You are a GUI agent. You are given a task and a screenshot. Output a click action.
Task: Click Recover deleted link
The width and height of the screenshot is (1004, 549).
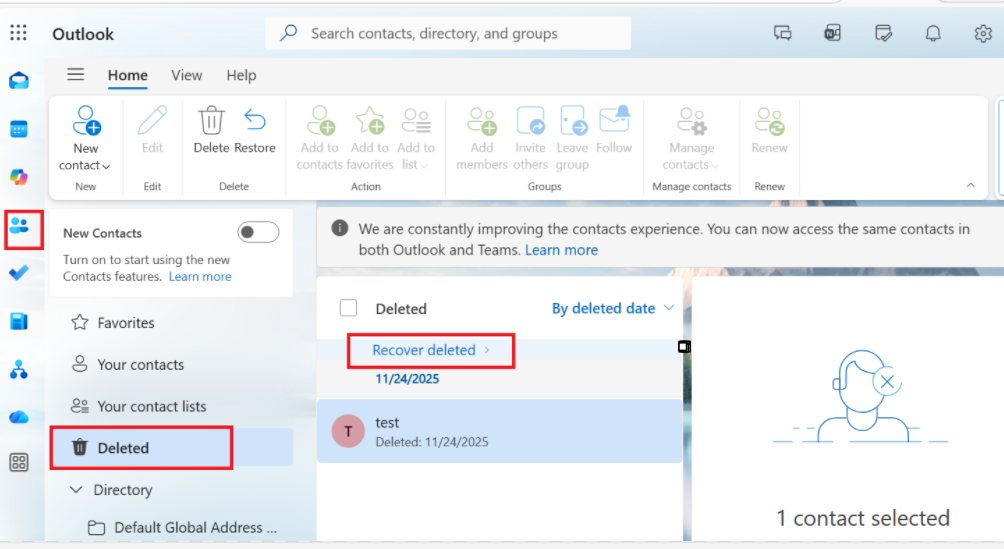(x=430, y=350)
